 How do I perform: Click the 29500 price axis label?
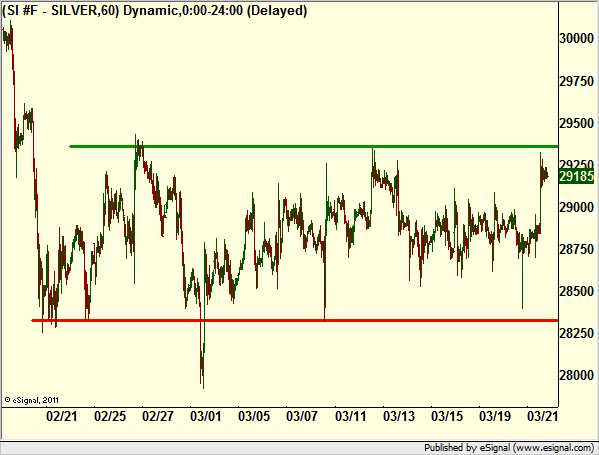(x=576, y=123)
